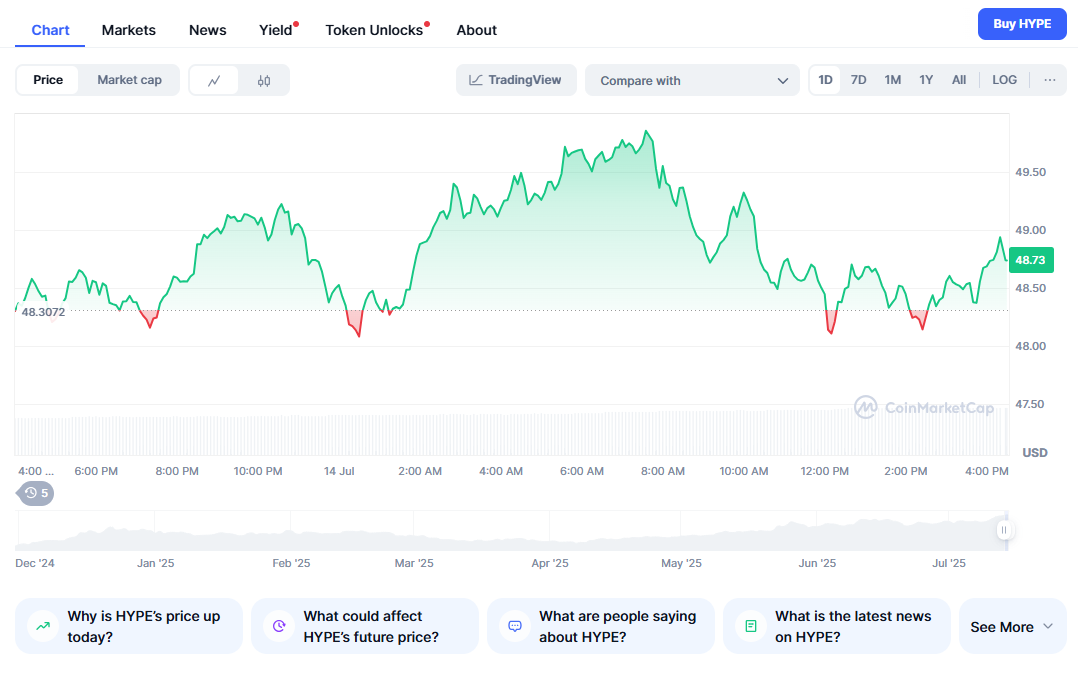1078x676 pixels.
Task: Select the 1D time range
Action: point(825,80)
